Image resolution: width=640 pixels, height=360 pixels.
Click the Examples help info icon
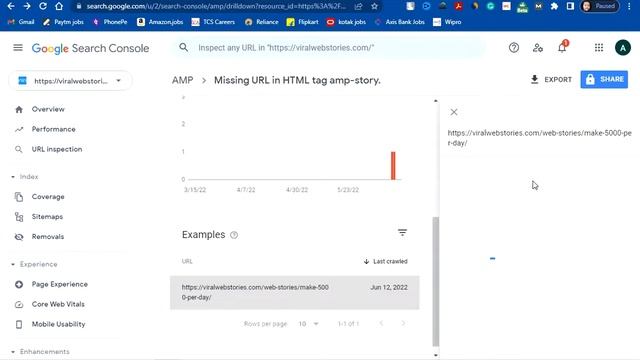pos(234,235)
